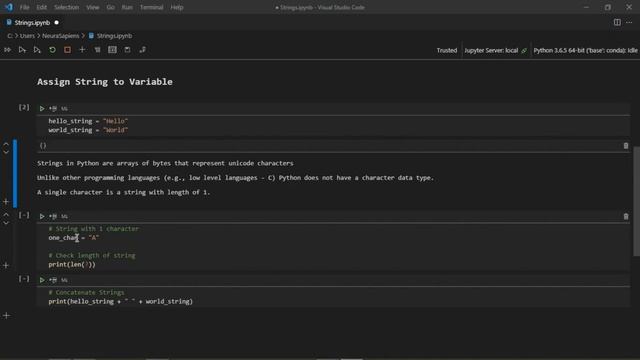The width and height of the screenshot is (640, 360).
Task: Click the '# Check length of string' comment
Action: point(92,256)
